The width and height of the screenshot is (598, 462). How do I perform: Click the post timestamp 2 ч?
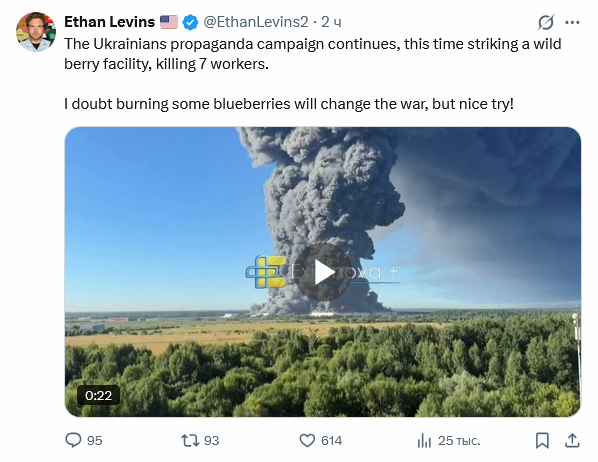point(331,22)
